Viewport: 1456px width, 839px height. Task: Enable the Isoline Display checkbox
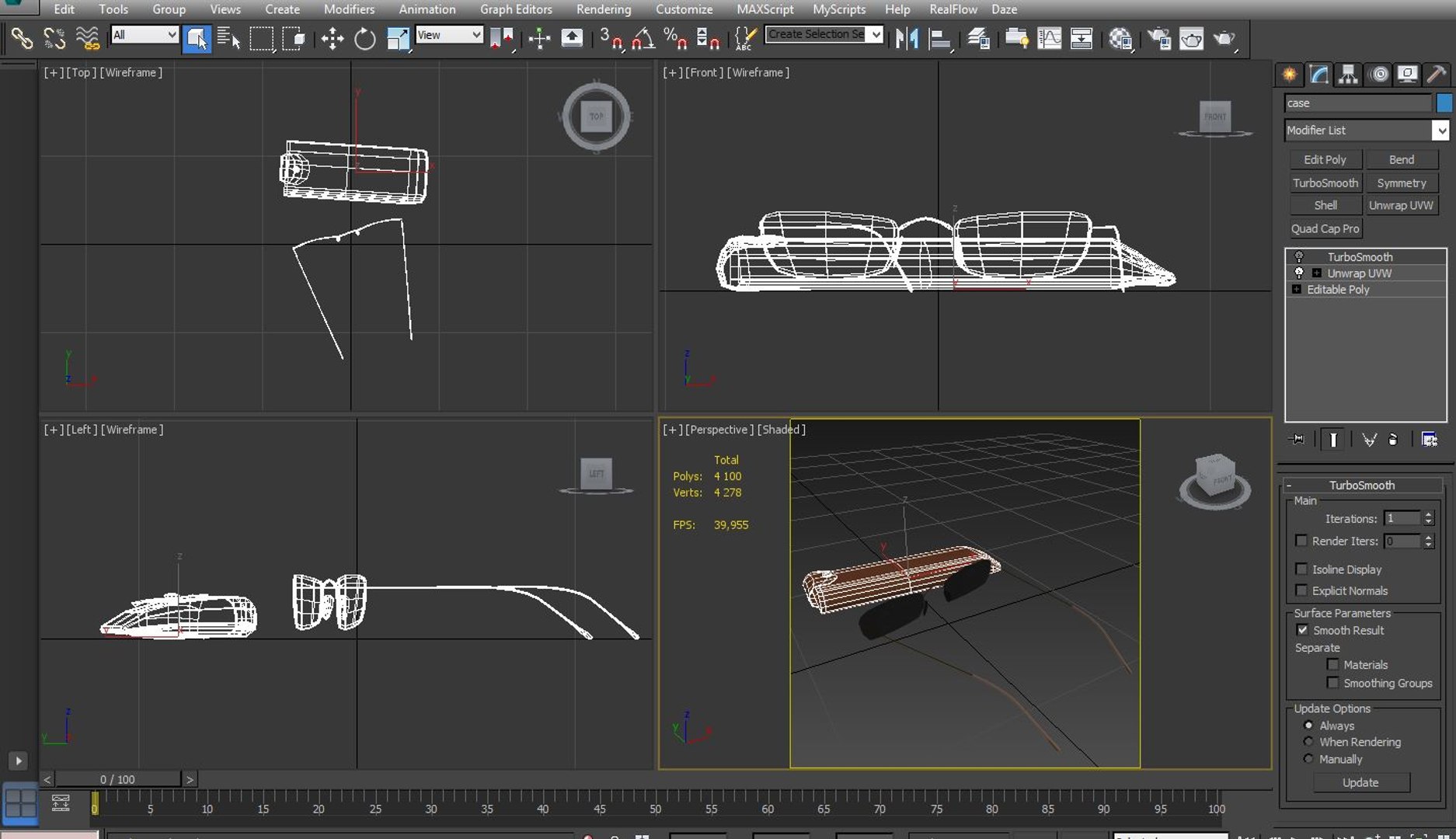1301,569
